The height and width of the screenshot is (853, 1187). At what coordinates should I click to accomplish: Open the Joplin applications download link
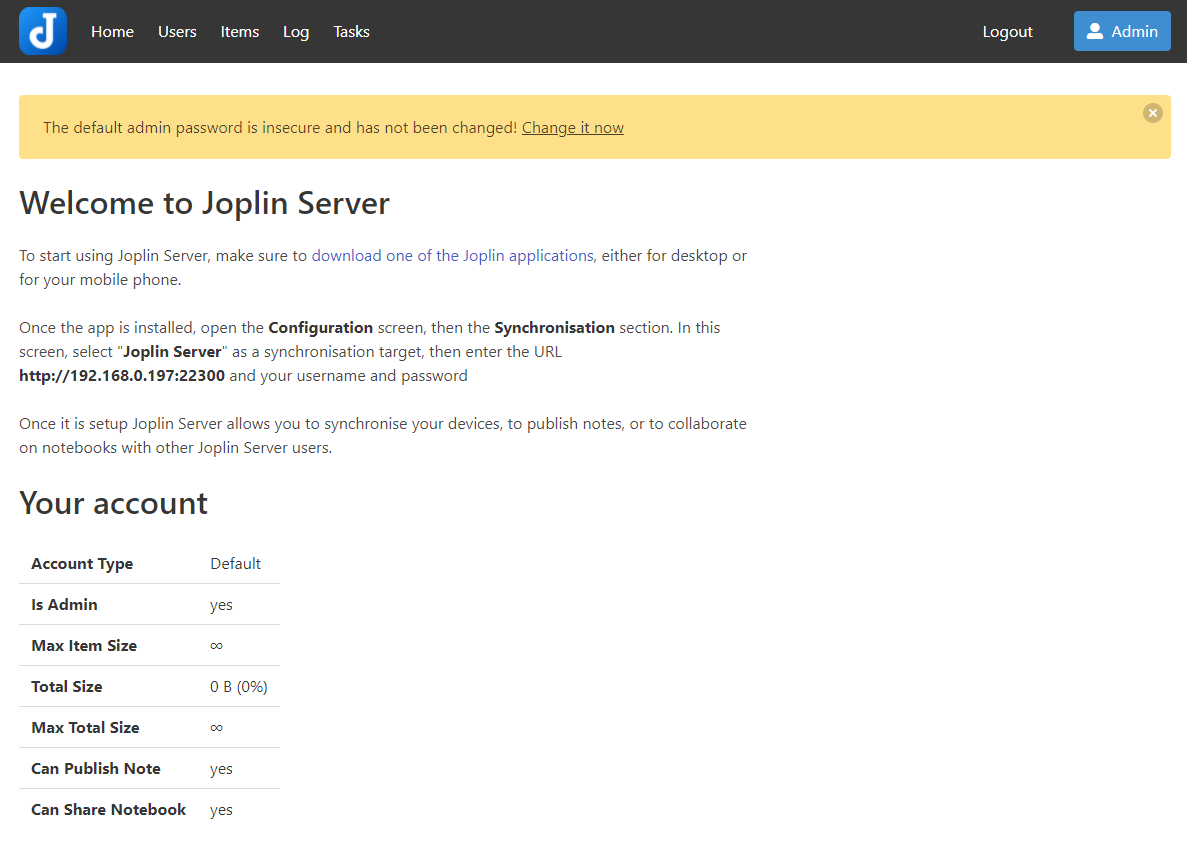(x=452, y=255)
